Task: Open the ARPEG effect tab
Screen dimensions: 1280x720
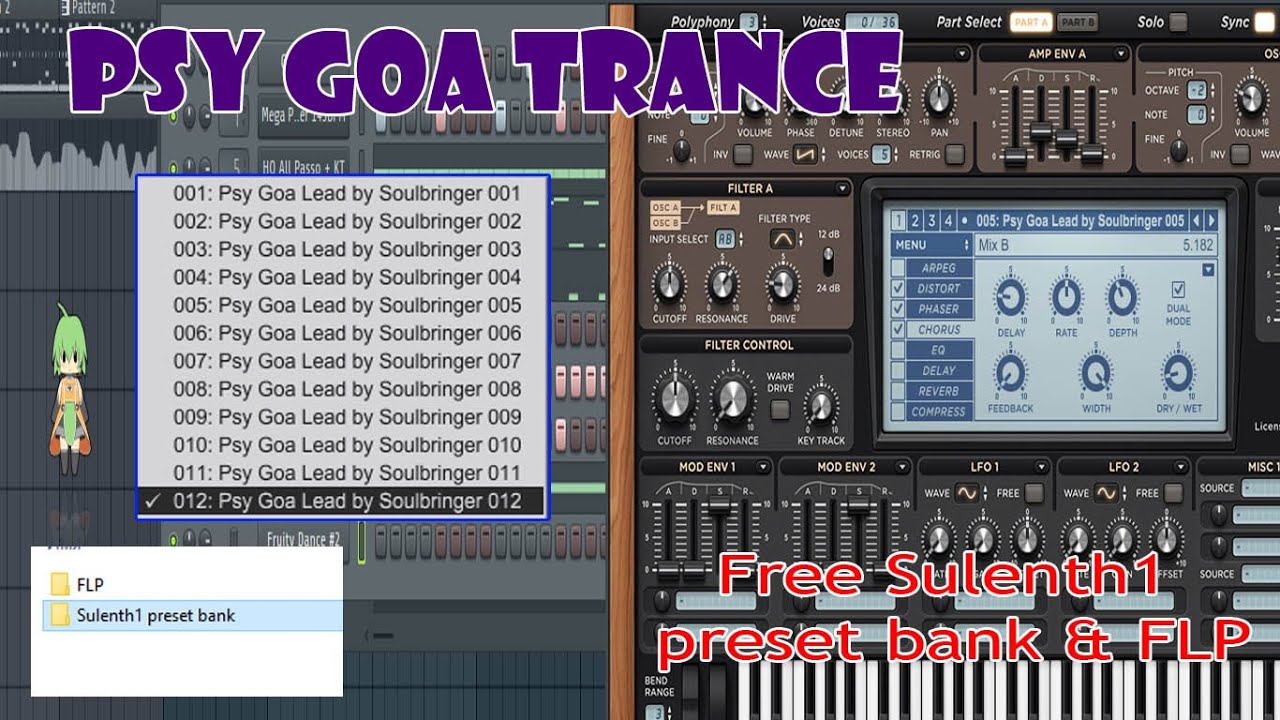Action: pos(939,268)
